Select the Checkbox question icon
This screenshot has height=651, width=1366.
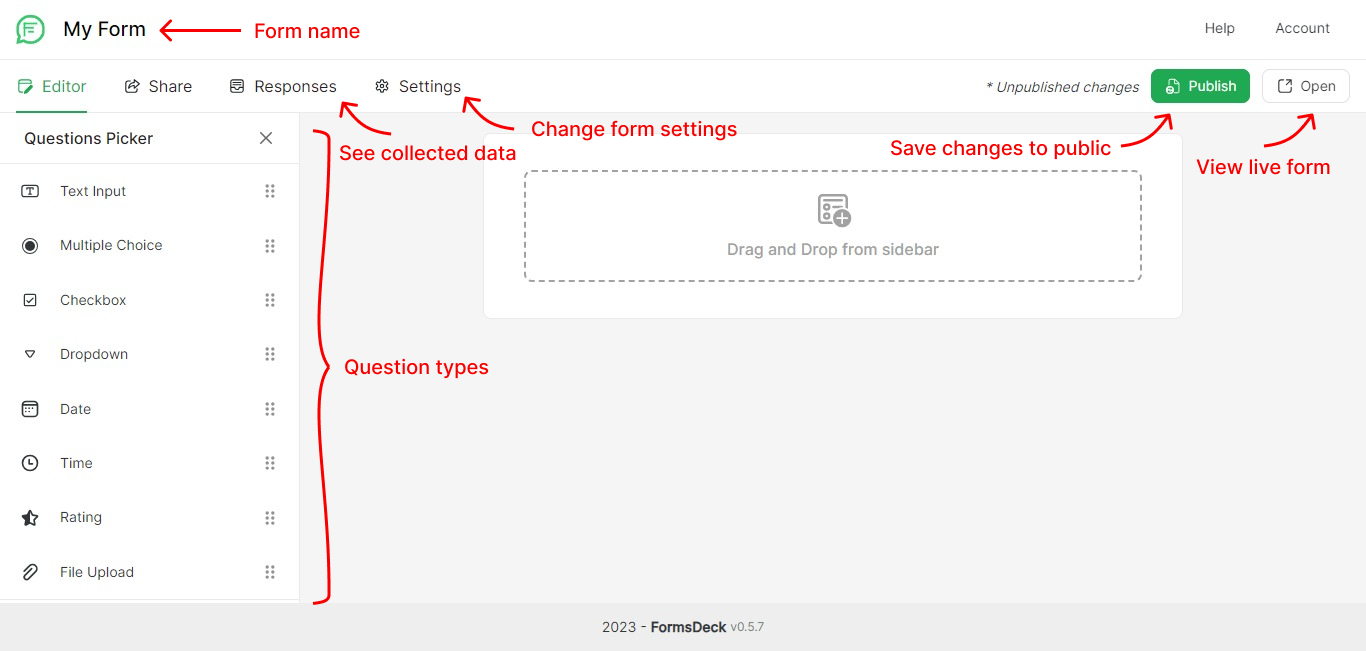30,299
